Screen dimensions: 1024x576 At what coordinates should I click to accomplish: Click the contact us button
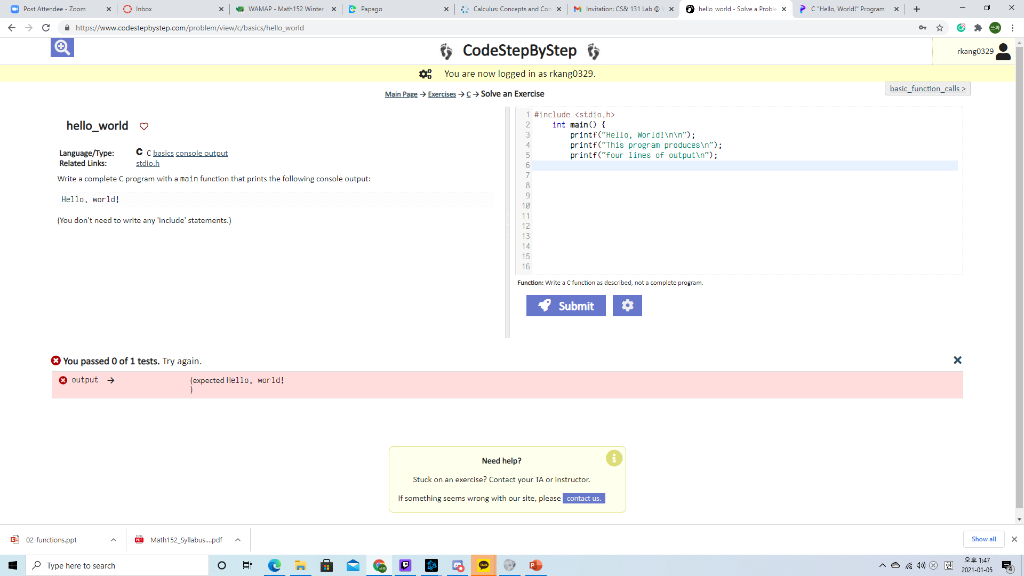click(584, 498)
